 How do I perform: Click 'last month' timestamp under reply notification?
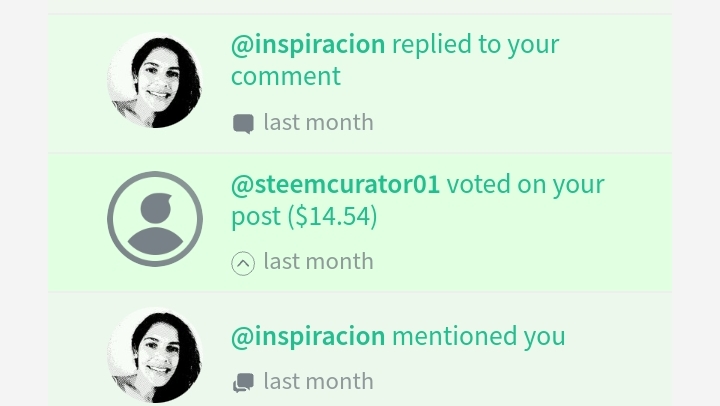click(x=318, y=123)
